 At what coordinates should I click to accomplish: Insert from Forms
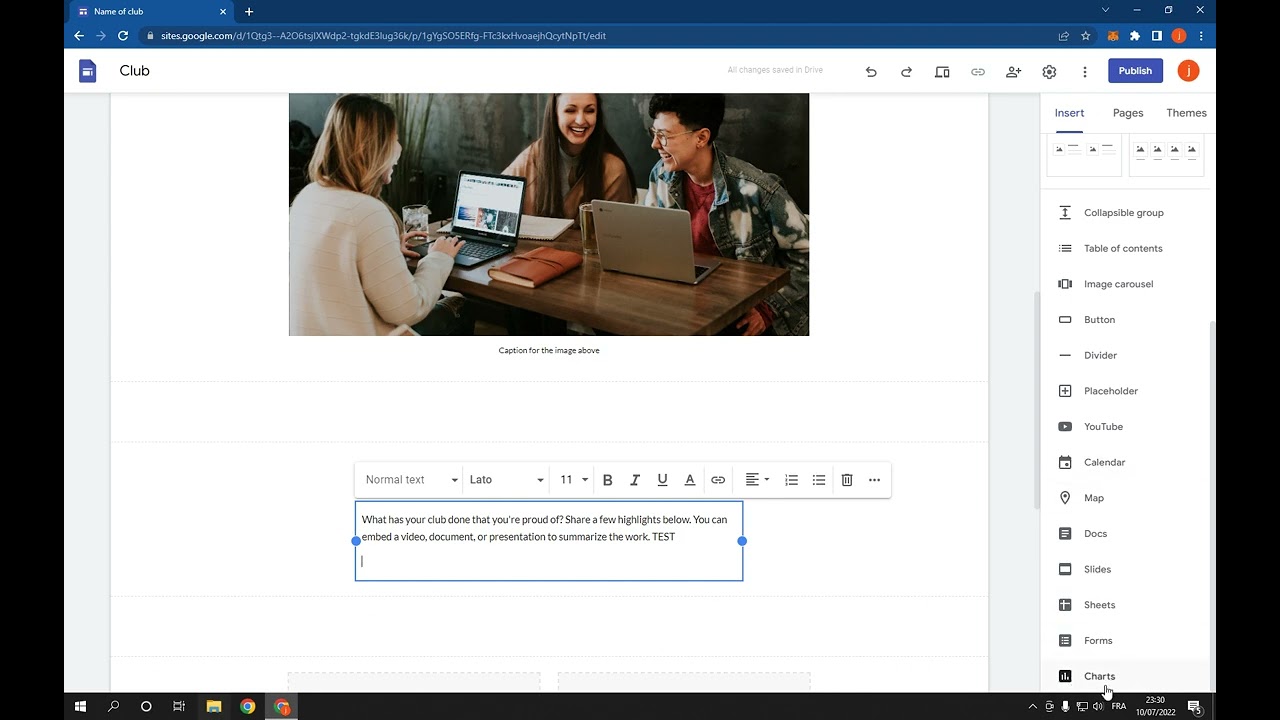coord(1125,641)
